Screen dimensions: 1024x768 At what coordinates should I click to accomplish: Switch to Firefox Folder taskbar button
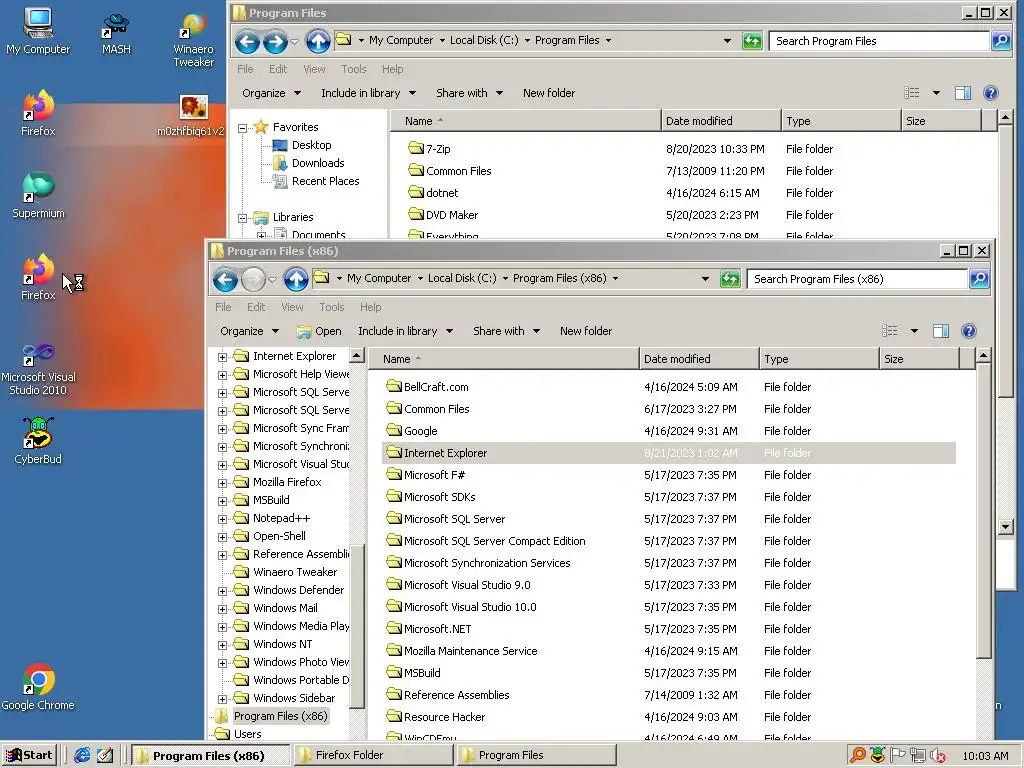click(x=373, y=755)
